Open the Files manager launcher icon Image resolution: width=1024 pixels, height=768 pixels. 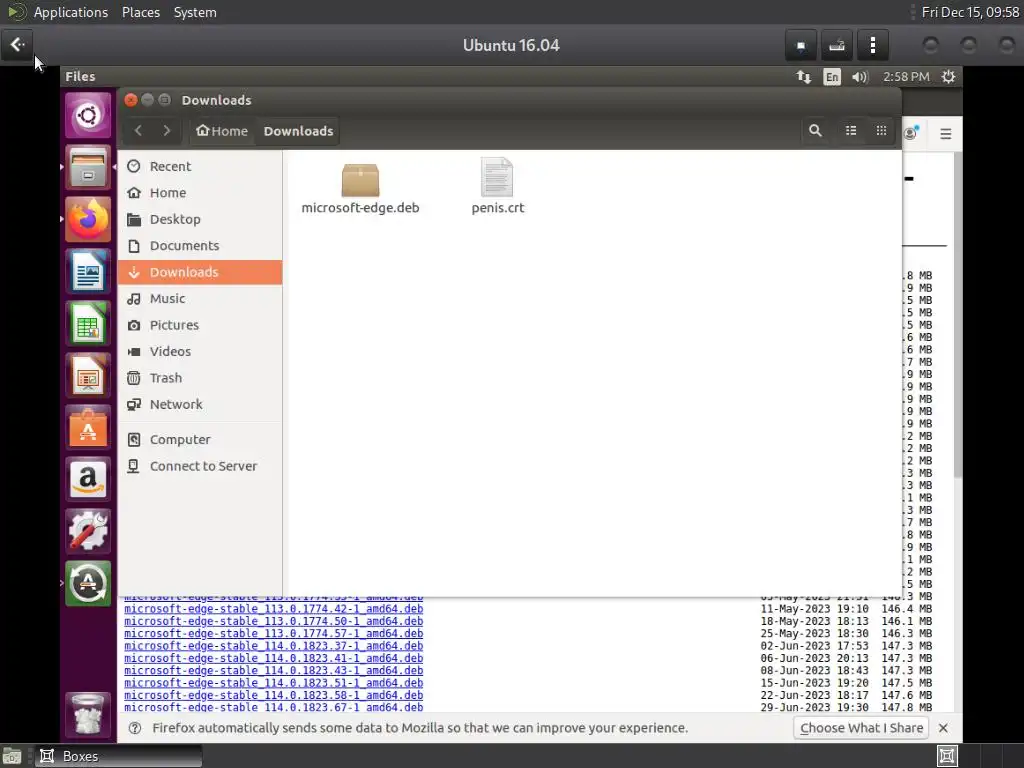88,167
